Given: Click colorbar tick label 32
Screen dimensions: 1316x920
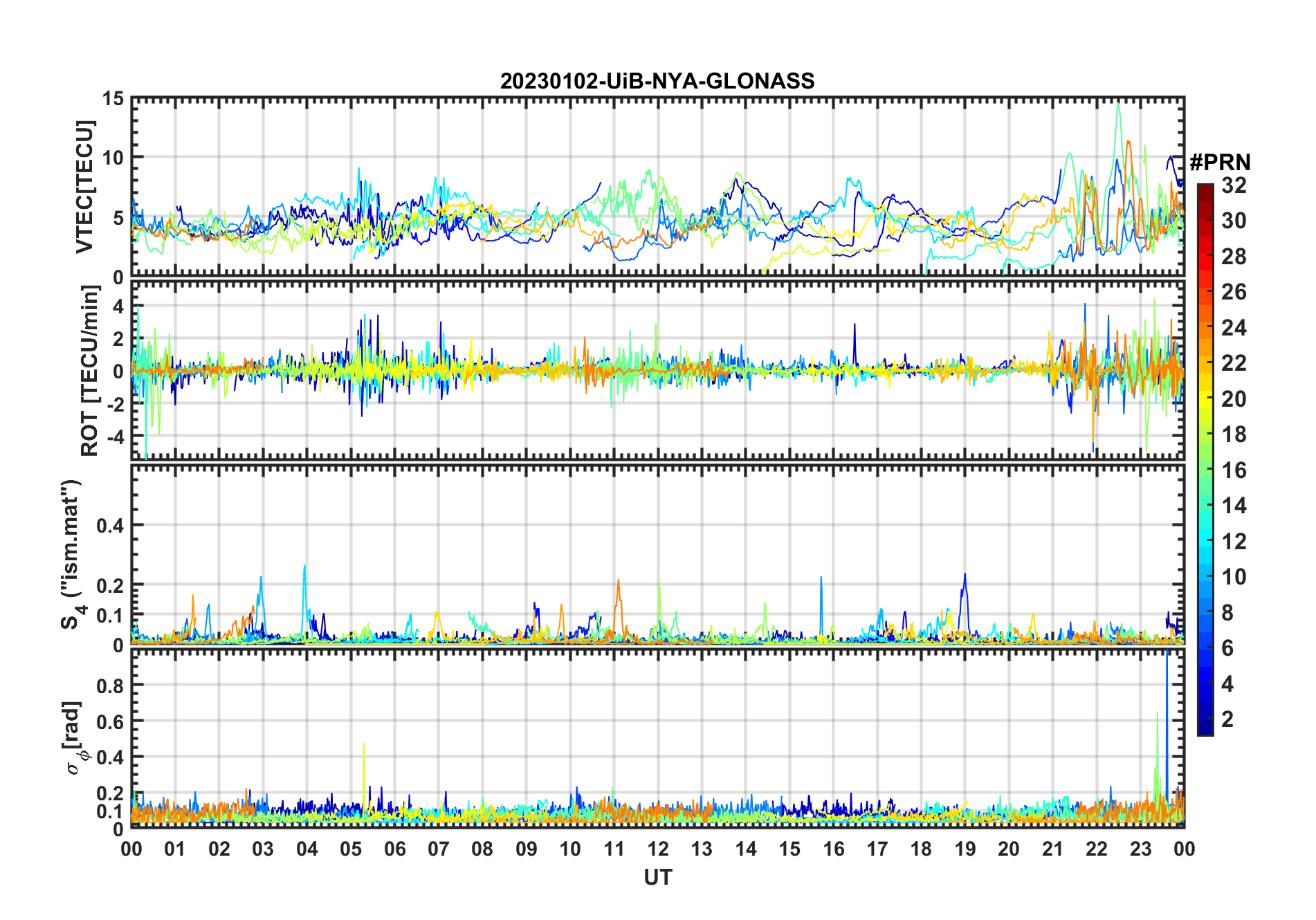Looking at the screenshot, I should coord(1234,185).
